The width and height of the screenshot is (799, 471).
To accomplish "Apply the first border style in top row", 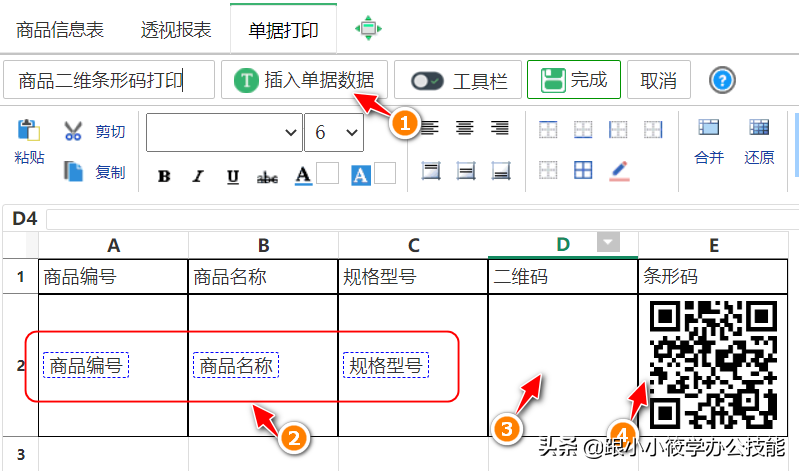I will [548, 129].
